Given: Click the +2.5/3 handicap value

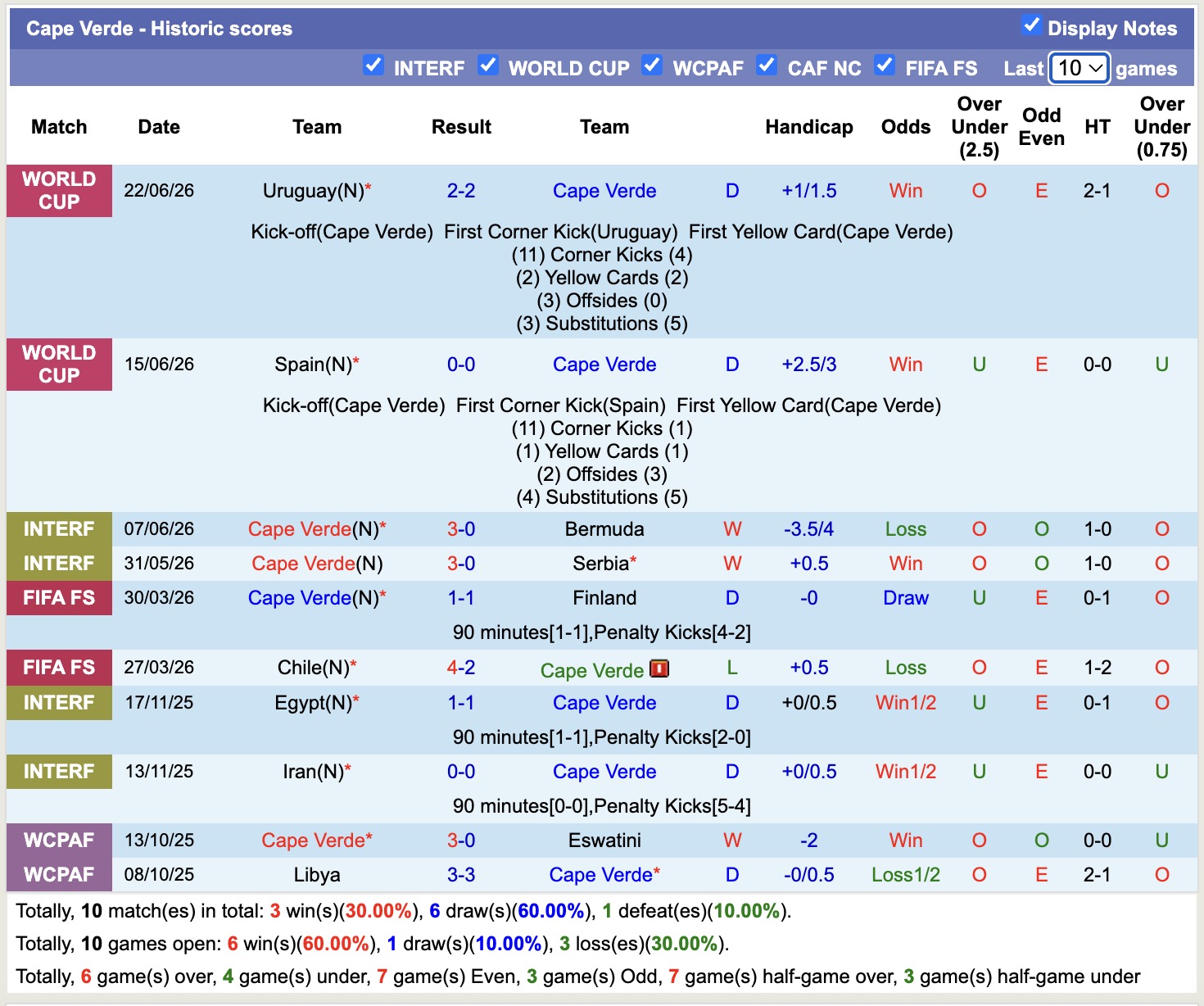Looking at the screenshot, I should coord(809,365).
